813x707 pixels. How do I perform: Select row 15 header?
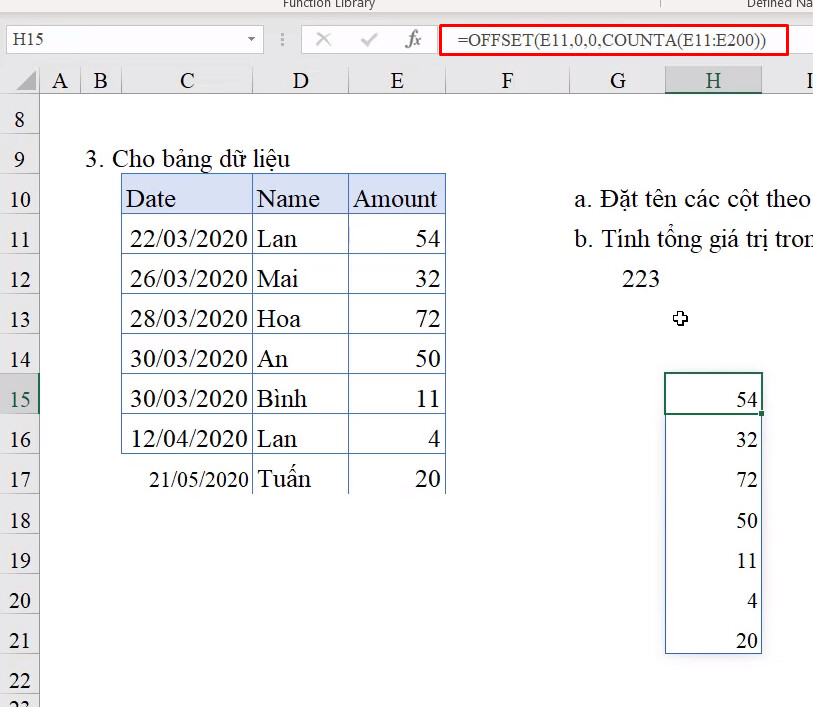pyautogui.click(x=18, y=394)
